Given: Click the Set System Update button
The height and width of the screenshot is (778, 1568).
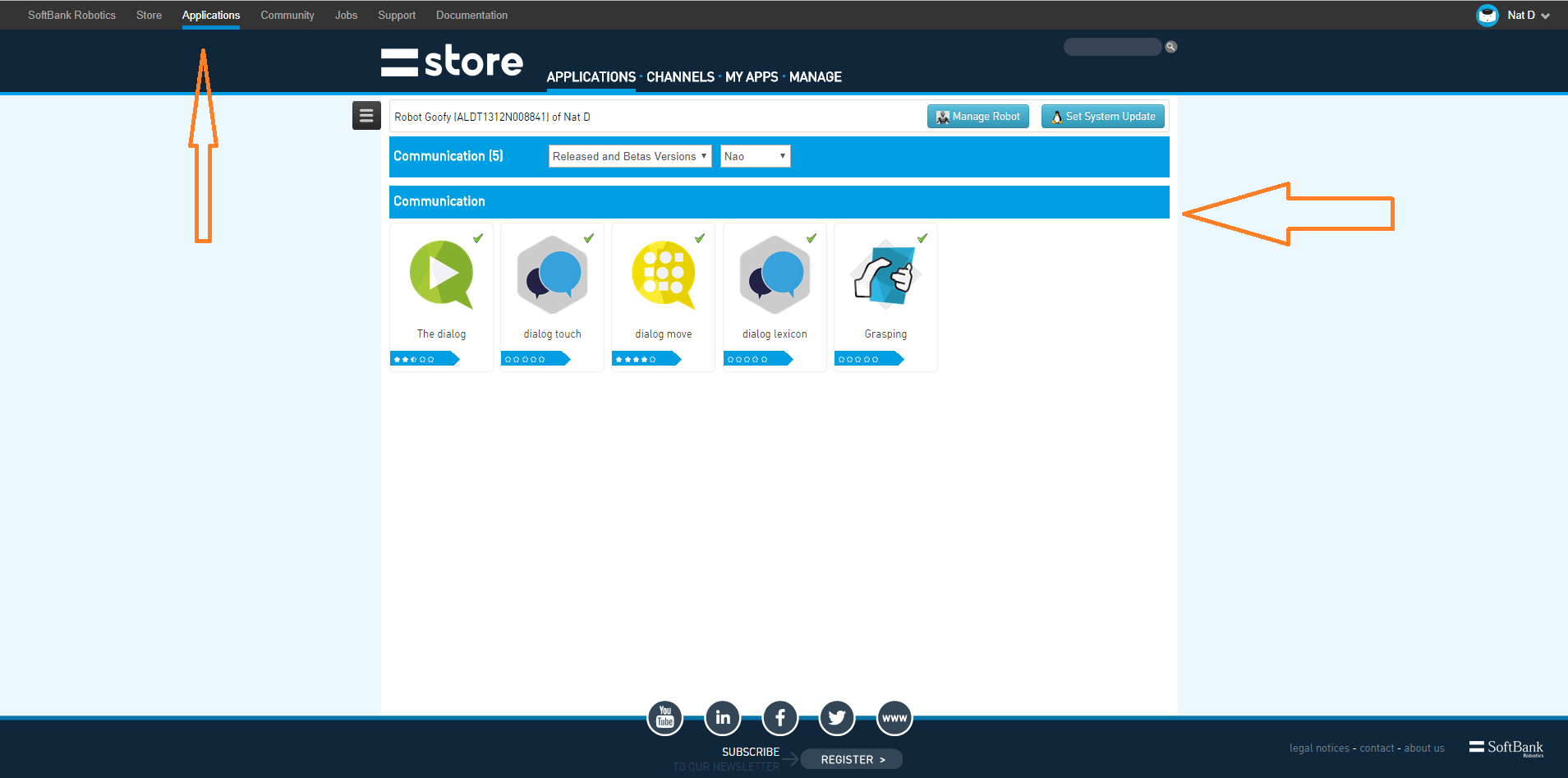Looking at the screenshot, I should tap(1103, 117).
